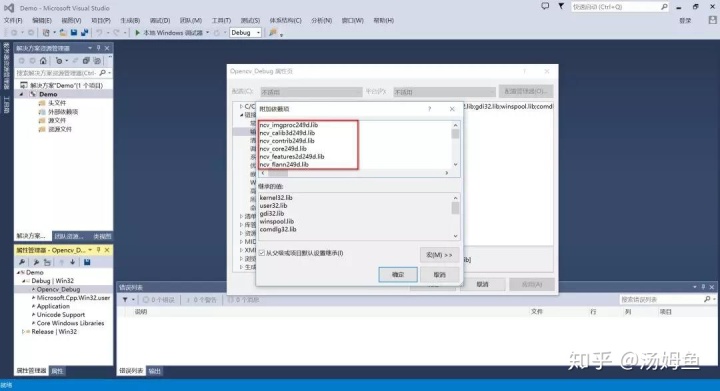Collapse Demo project node in Solution Explorer
The height and width of the screenshot is (391, 720).
[x=22, y=94]
